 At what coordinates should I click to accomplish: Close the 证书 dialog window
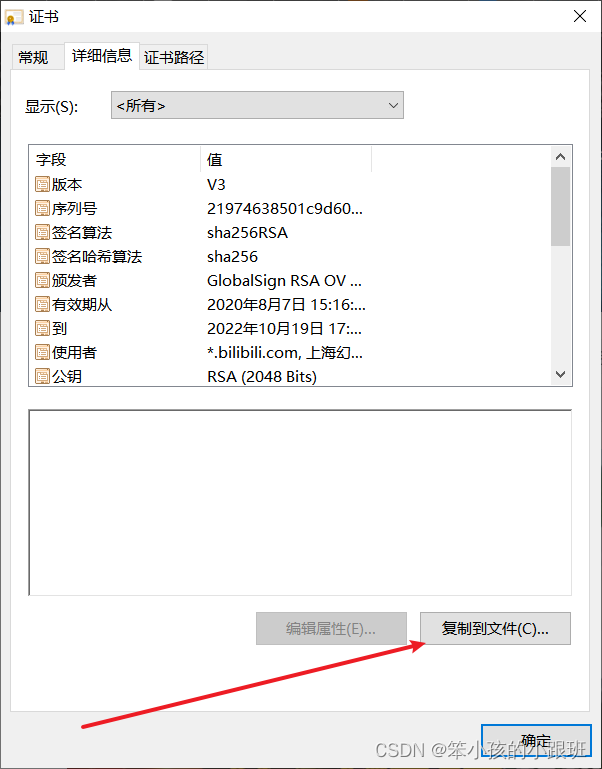tap(580, 16)
